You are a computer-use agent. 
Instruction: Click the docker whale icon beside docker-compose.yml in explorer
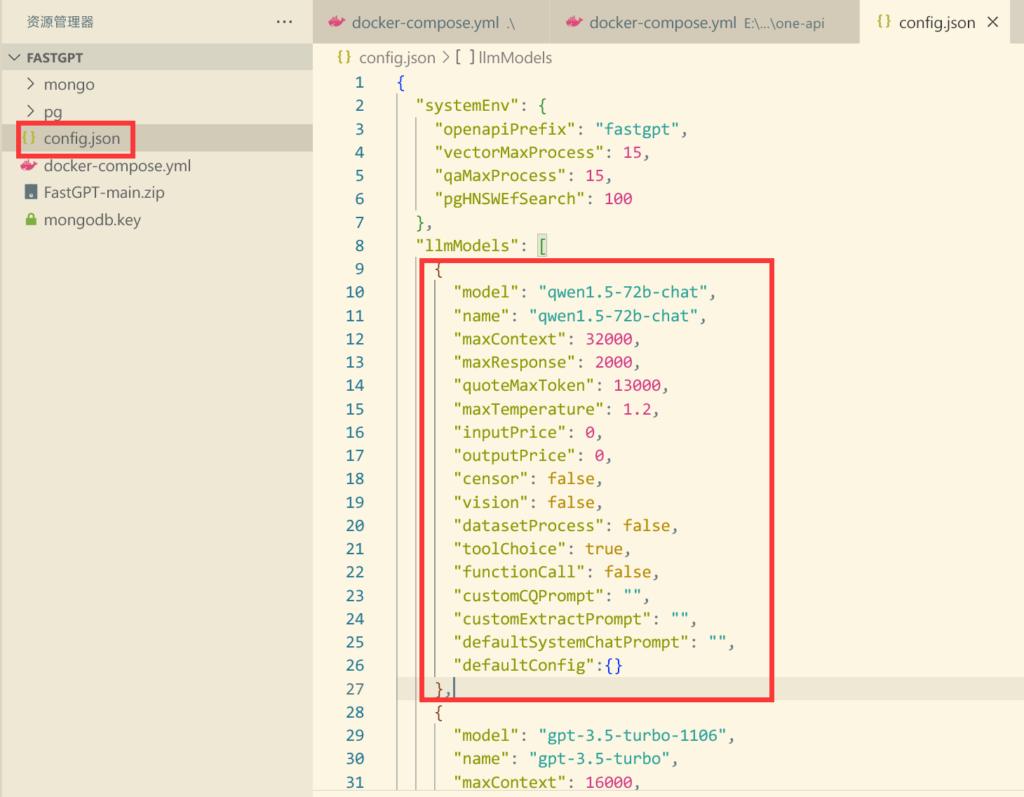pyautogui.click(x=29, y=165)
